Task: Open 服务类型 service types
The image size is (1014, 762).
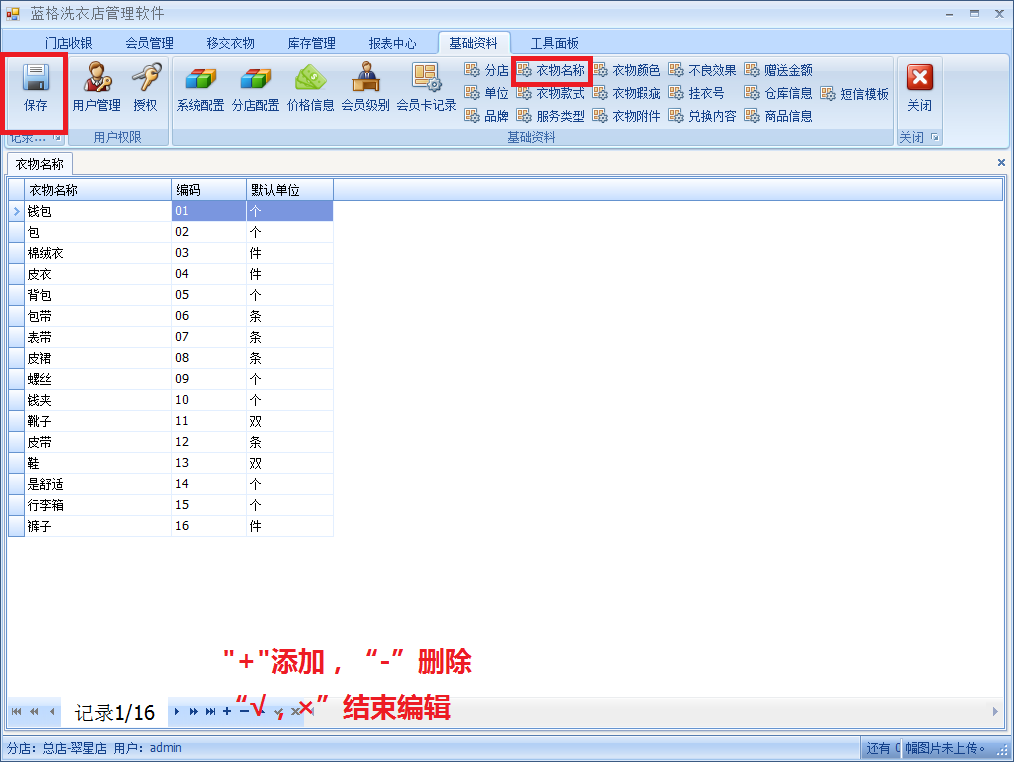Action: 551,116
